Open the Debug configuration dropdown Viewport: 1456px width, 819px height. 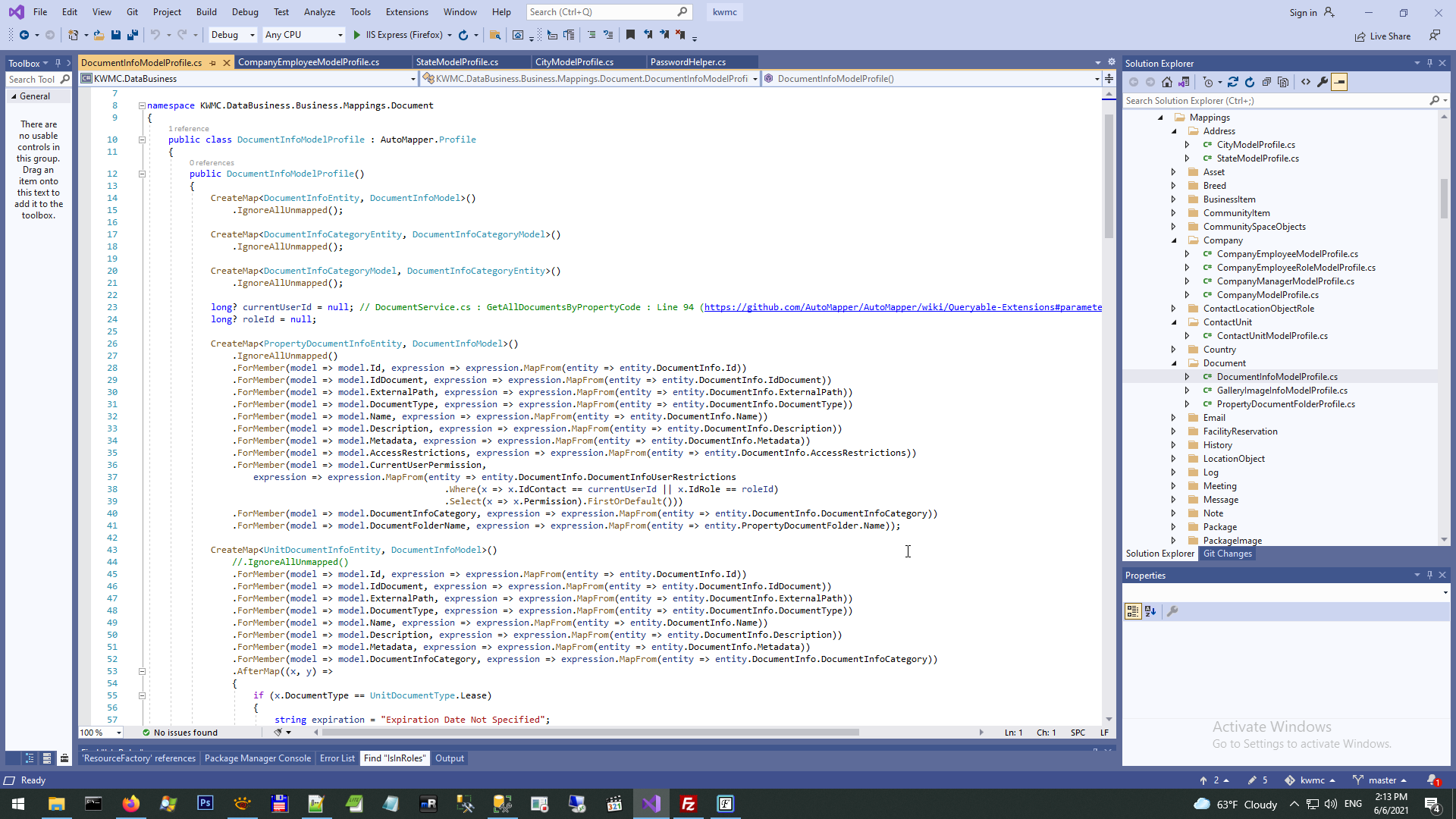click(x=232, y=35)
